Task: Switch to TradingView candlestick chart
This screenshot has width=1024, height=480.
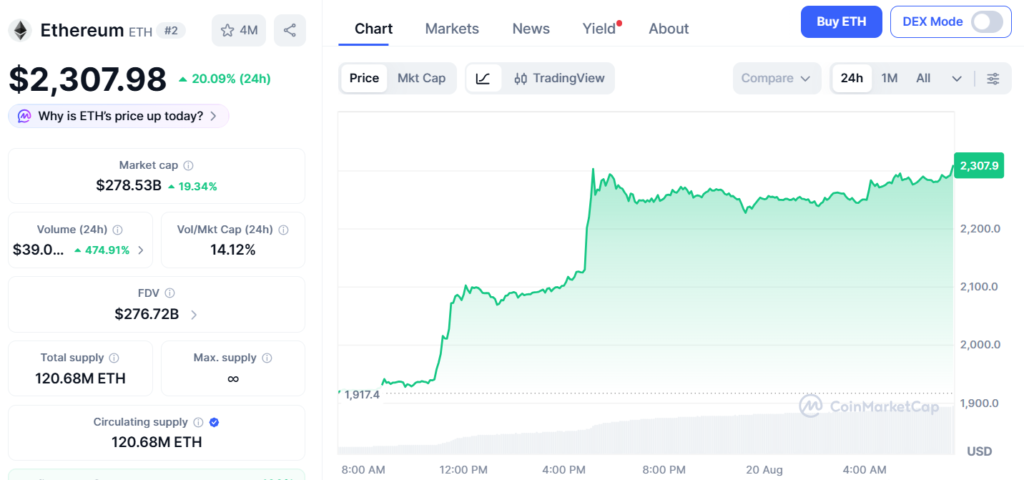Action: pos(559,78)
